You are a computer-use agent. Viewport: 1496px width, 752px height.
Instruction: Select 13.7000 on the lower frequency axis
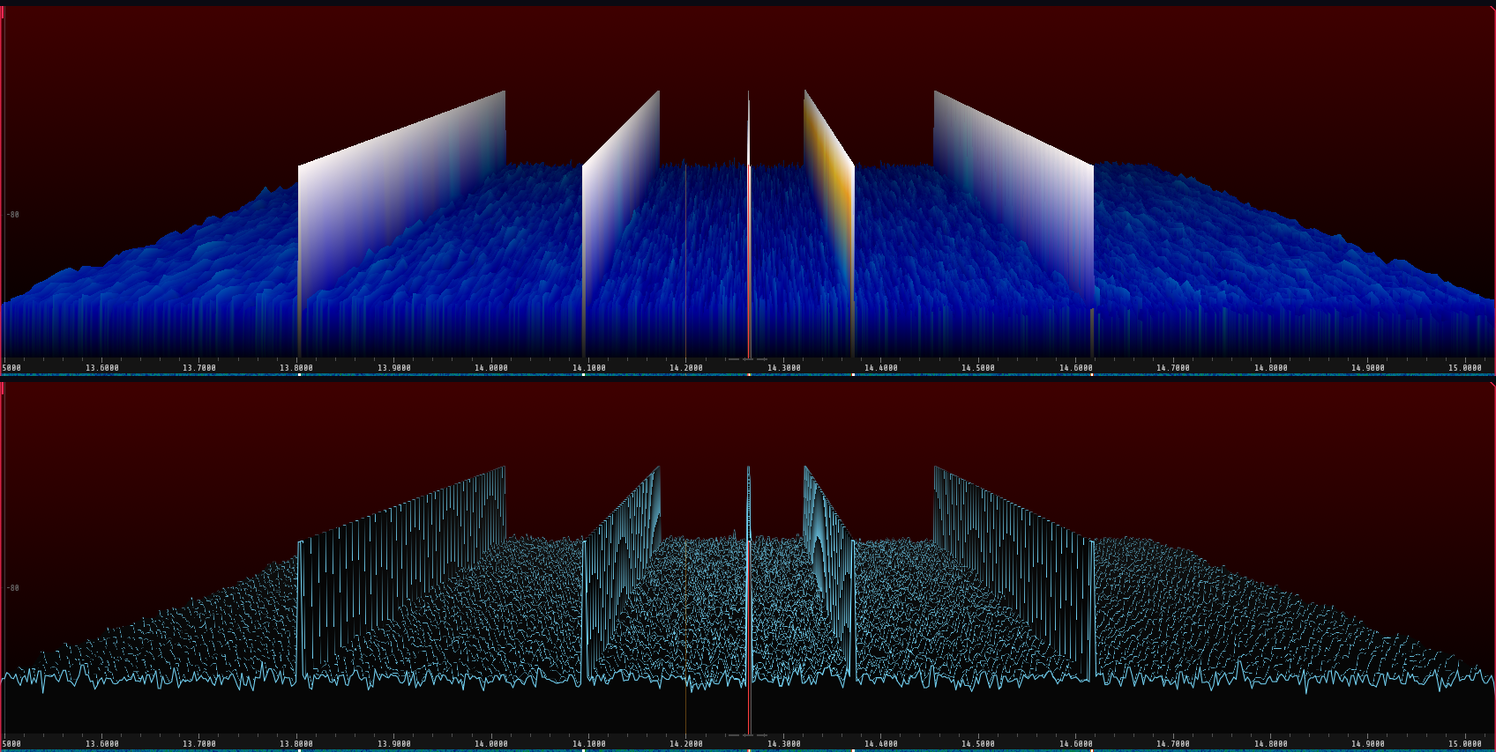coord(199,744)
